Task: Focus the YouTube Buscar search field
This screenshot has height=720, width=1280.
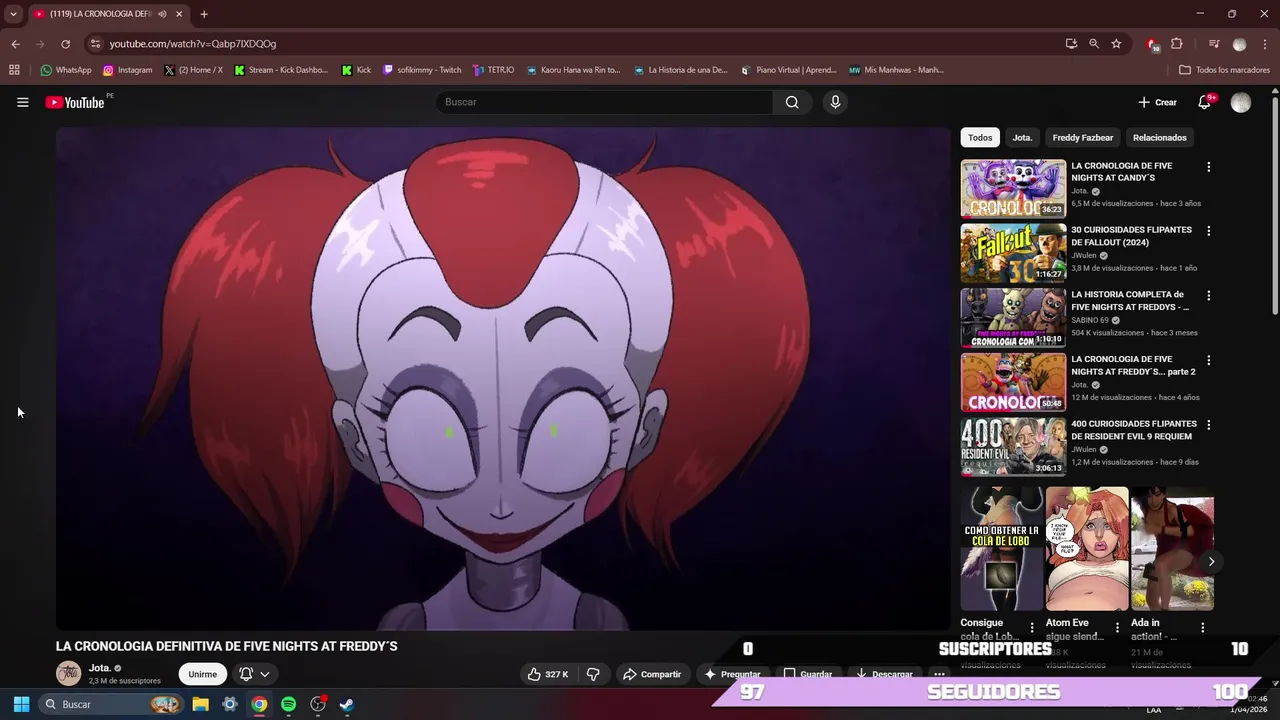Action: (605, 102)
